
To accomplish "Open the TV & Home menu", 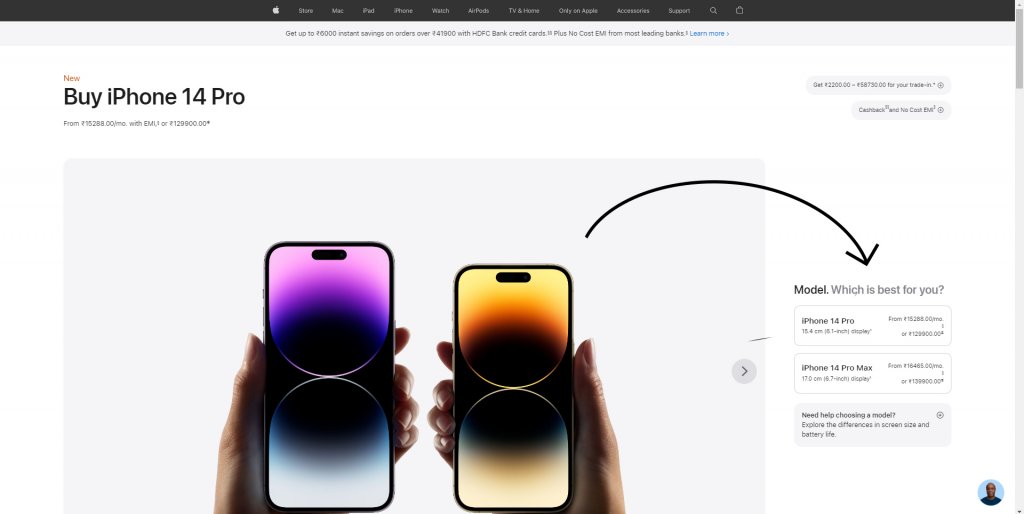I will pos(524,10).
